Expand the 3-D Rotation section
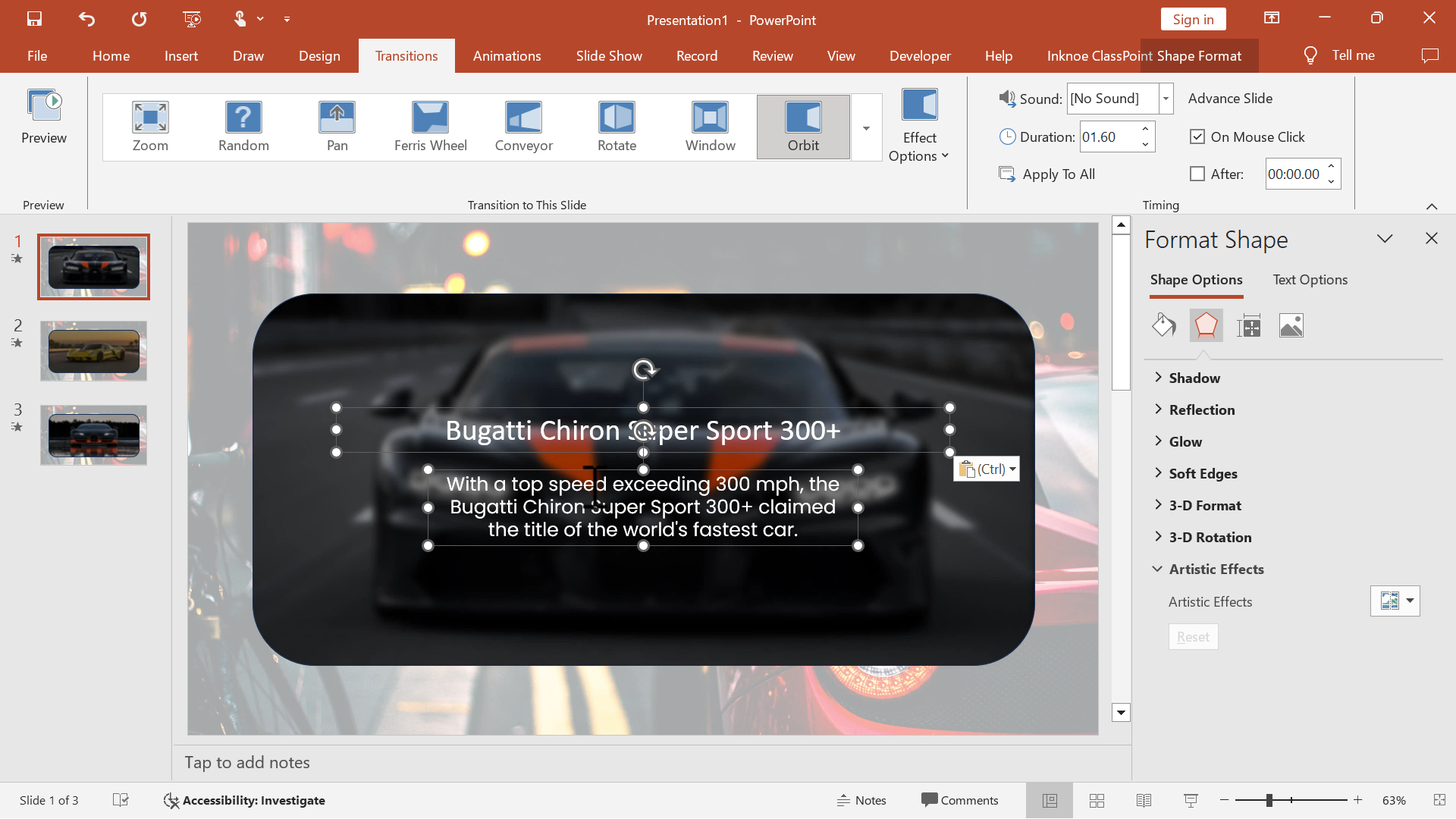 (1210, 536)
